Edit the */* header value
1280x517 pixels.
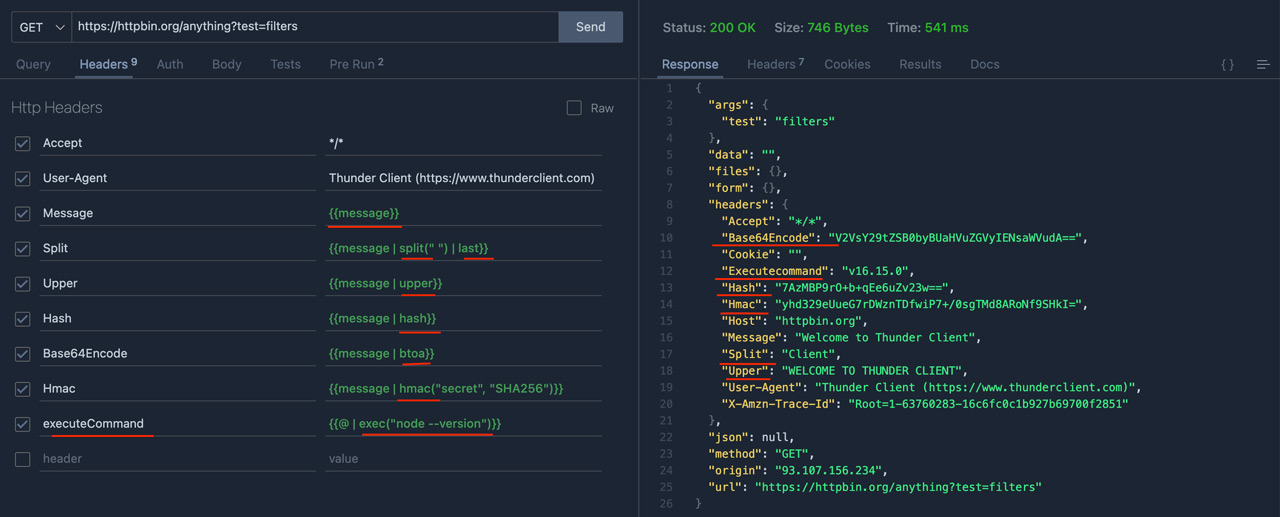click(x=464, y=143)
